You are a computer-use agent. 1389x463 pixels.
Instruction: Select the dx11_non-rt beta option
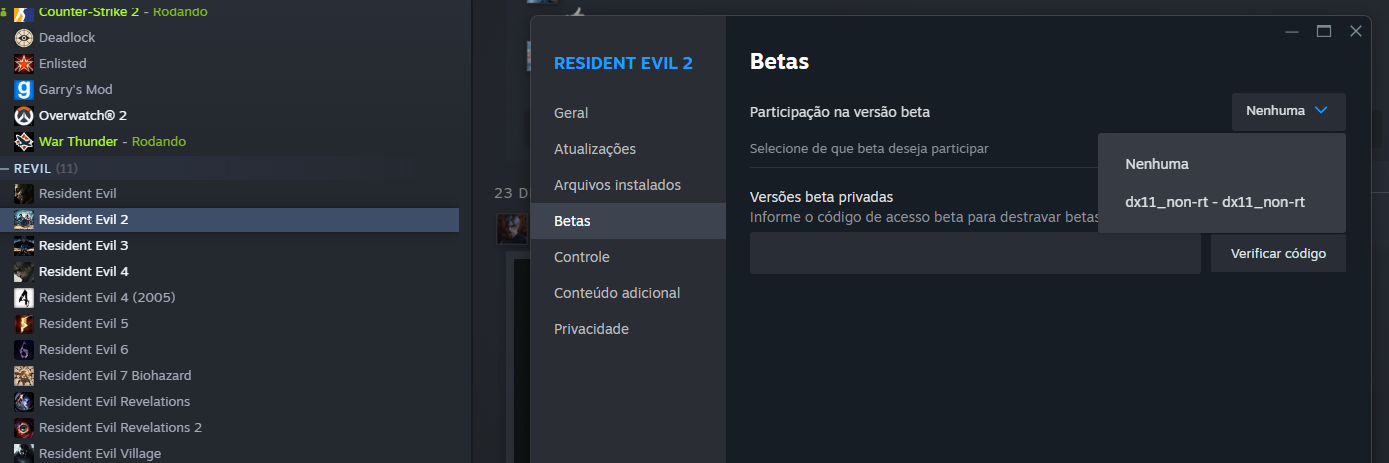click(1214, 202)
